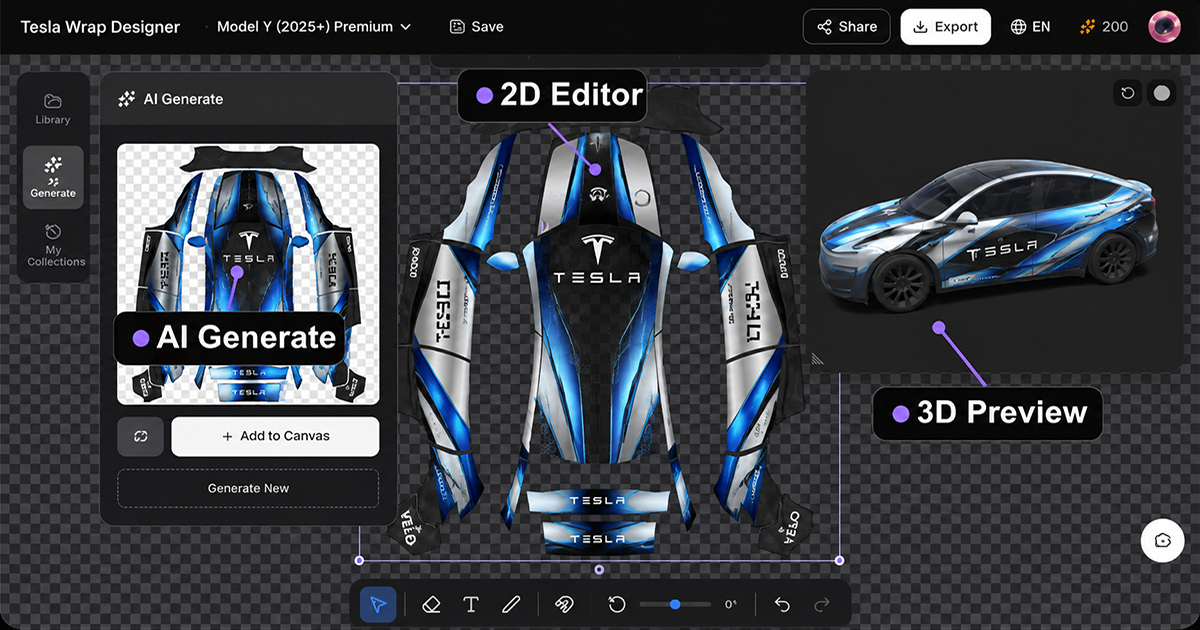Open the Generate sidebar tab
1200x630 pixels.
53,177
